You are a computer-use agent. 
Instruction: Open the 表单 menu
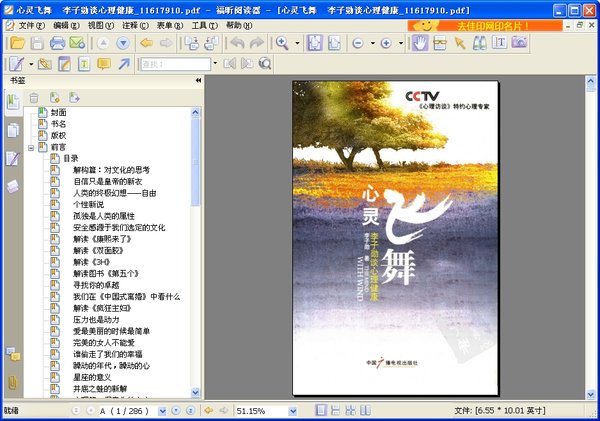170,25
